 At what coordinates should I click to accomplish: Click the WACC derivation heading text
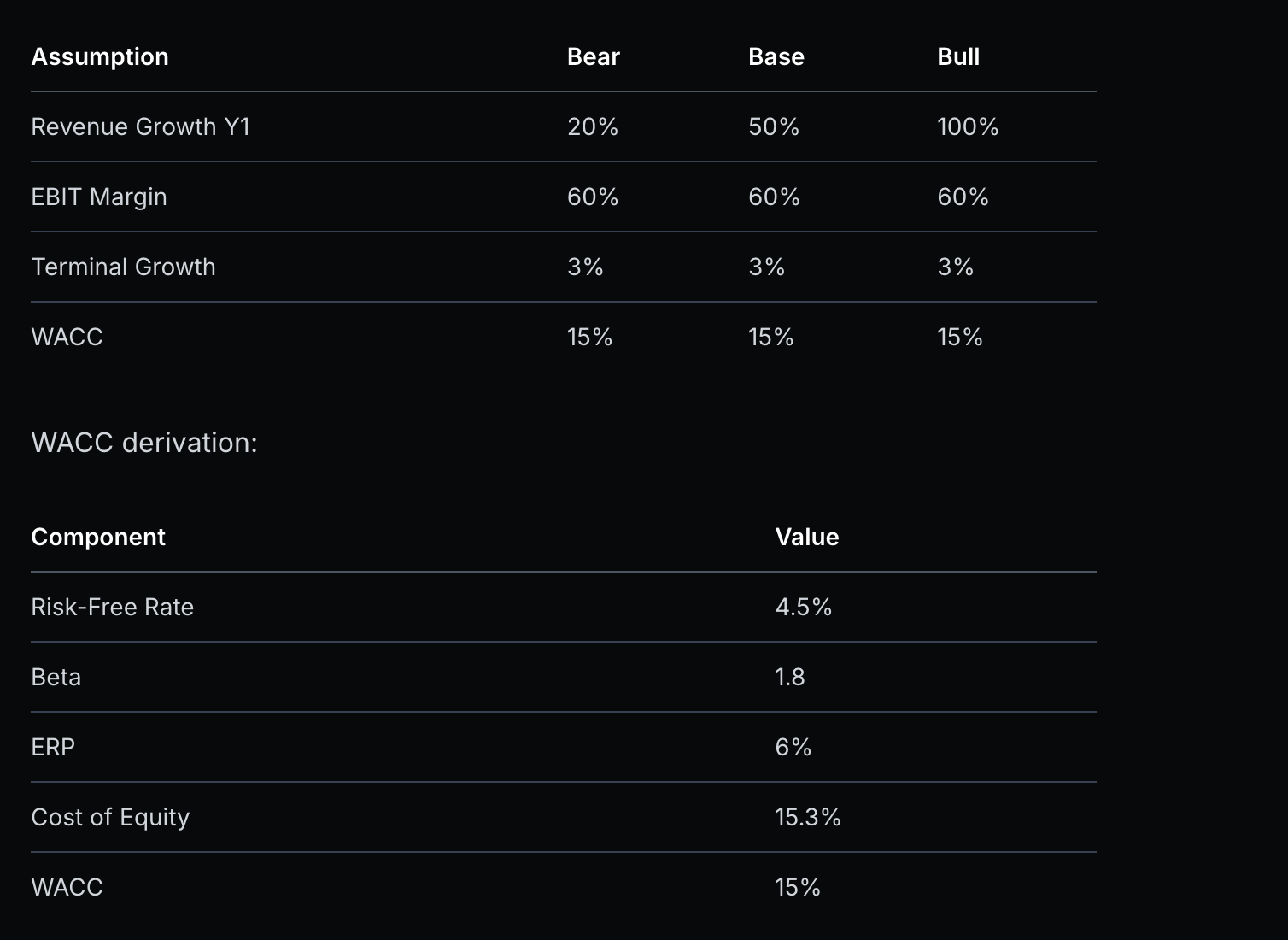143,443
